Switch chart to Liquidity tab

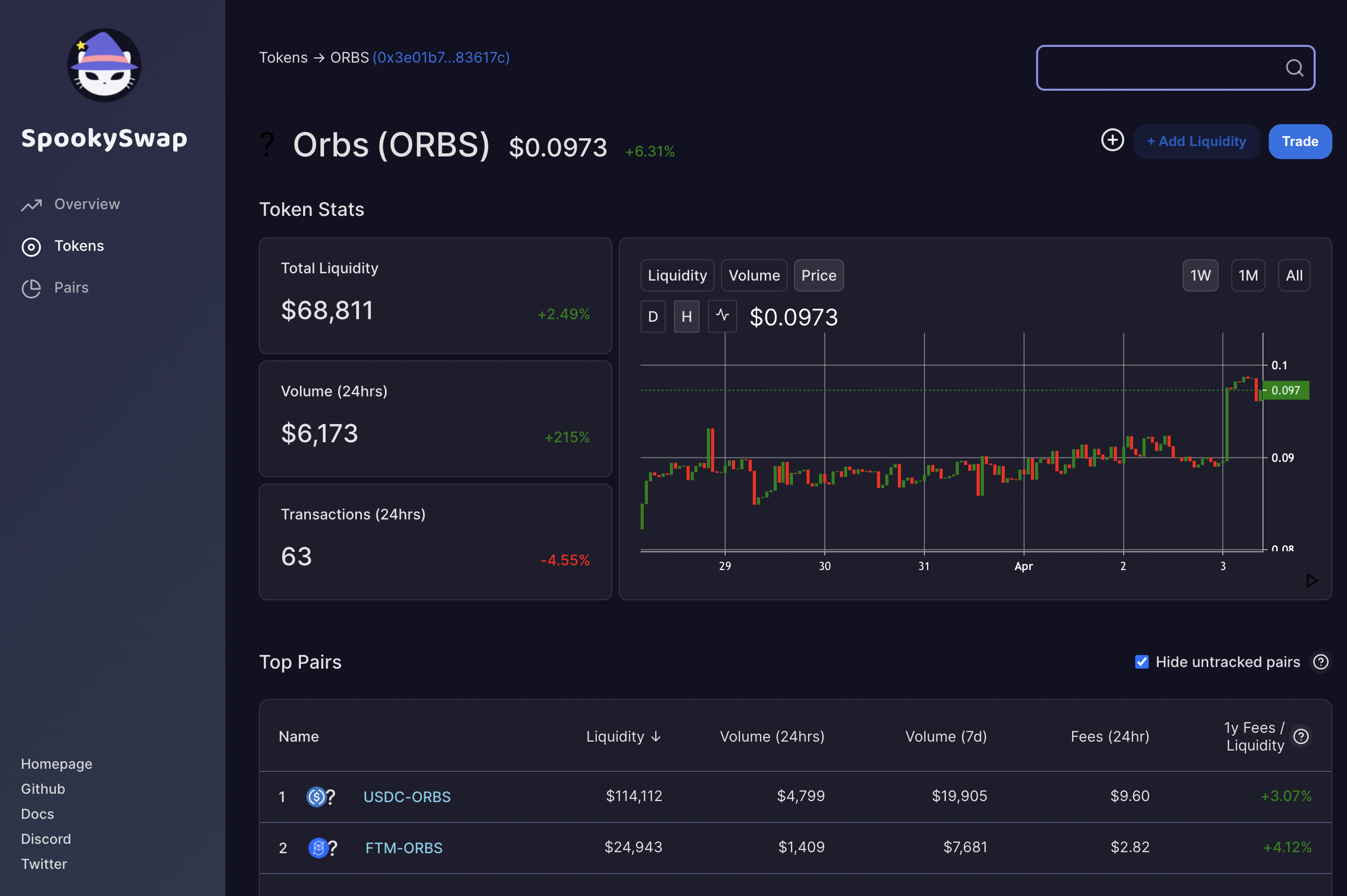click(677, 275)
